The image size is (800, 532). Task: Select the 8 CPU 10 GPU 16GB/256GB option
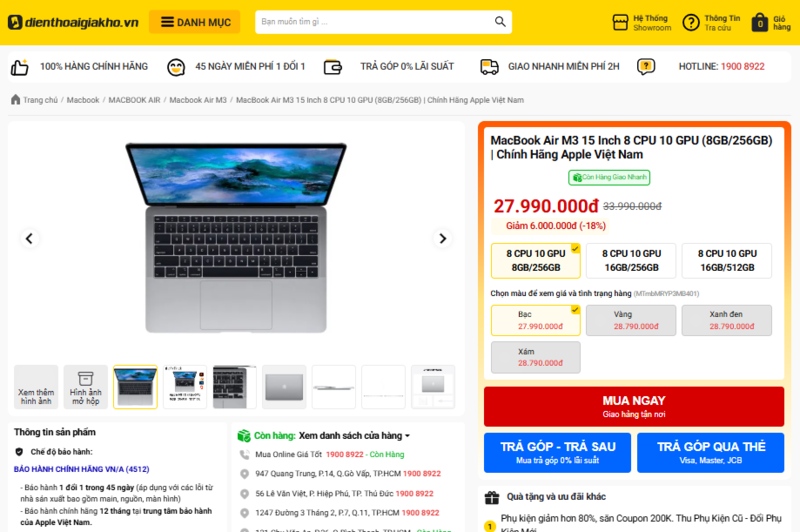(x=631, y=261)
